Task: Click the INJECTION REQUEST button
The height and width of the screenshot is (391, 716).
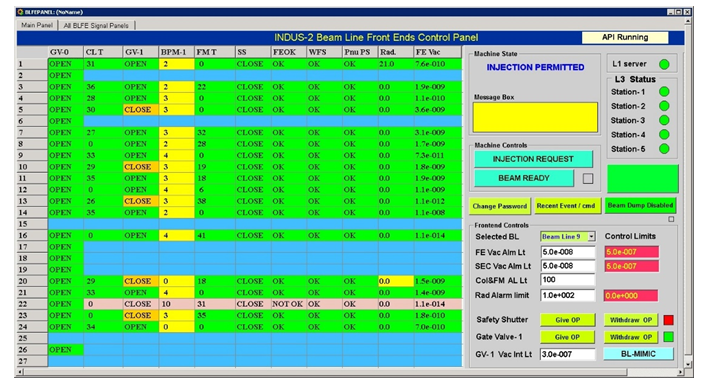Action: 533,159
